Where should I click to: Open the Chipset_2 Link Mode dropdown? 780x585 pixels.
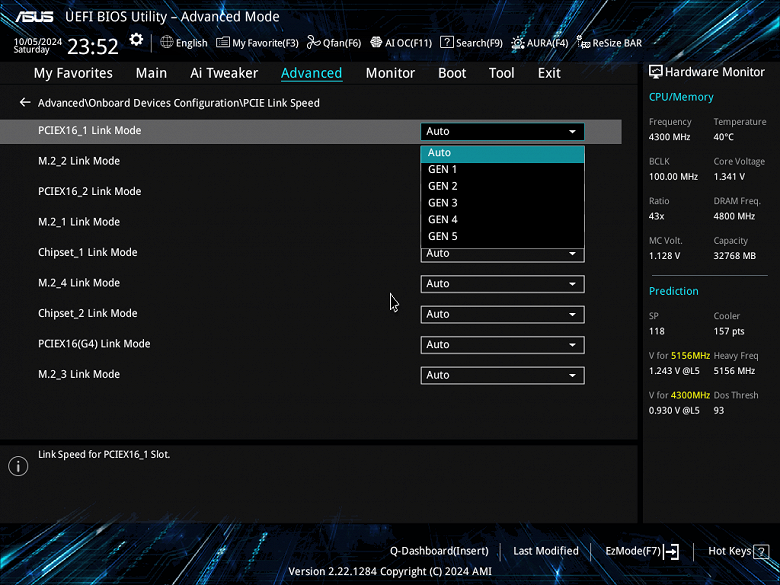click(502, 314)
